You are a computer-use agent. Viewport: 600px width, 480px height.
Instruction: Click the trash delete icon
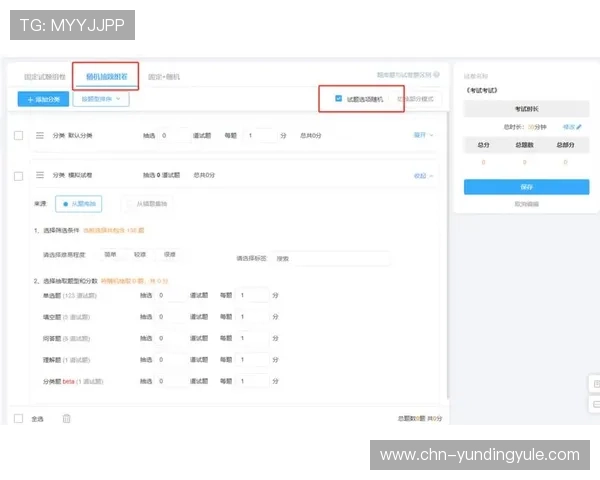(x=66, y=418)
